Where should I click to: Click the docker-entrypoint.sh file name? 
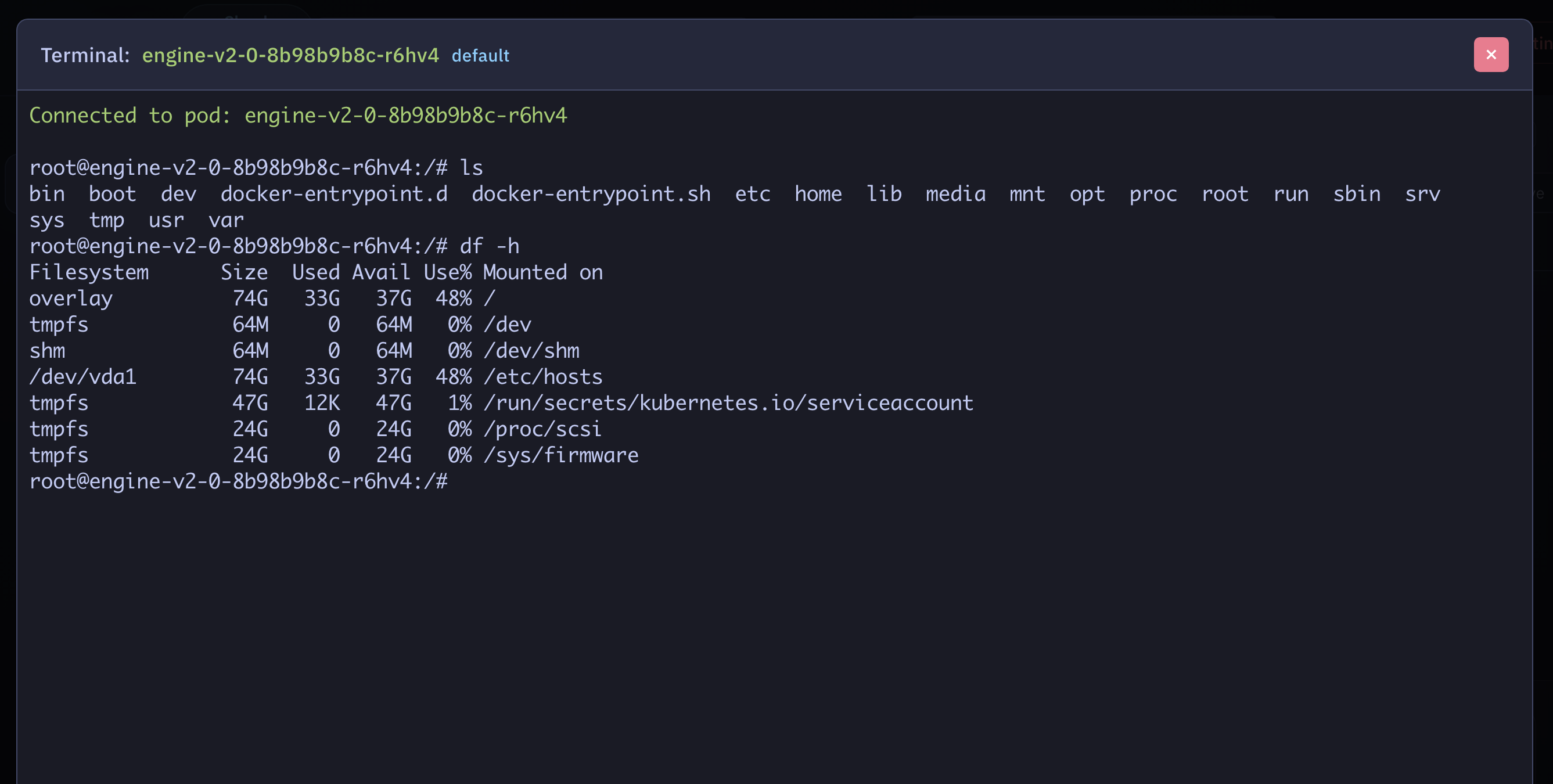pyautogui.click(x=591, y=194)
